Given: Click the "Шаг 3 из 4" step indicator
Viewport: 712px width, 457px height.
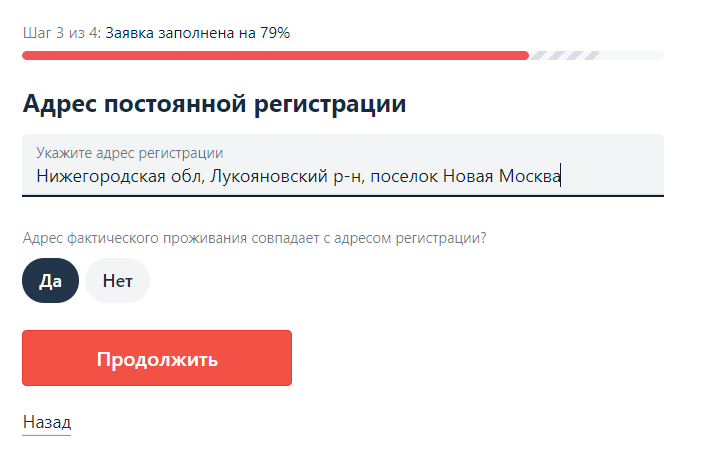Looking at the screenshot, I should [x=60, y=33].
